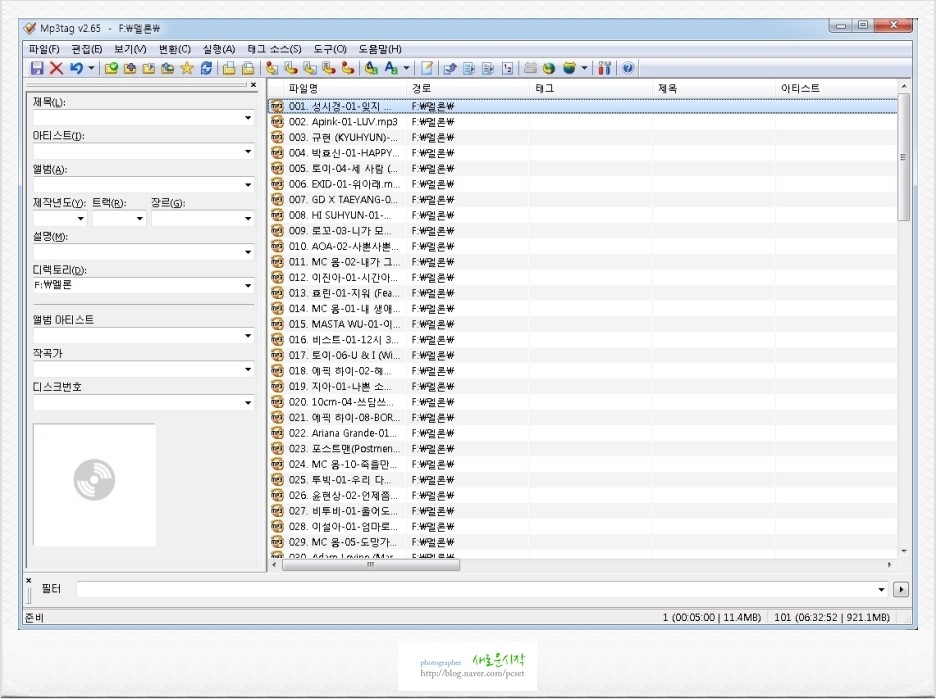The height and width of the screenshot is (699, 936).
Task: Open the 파일(F) menu
Action: click(44, 49)
